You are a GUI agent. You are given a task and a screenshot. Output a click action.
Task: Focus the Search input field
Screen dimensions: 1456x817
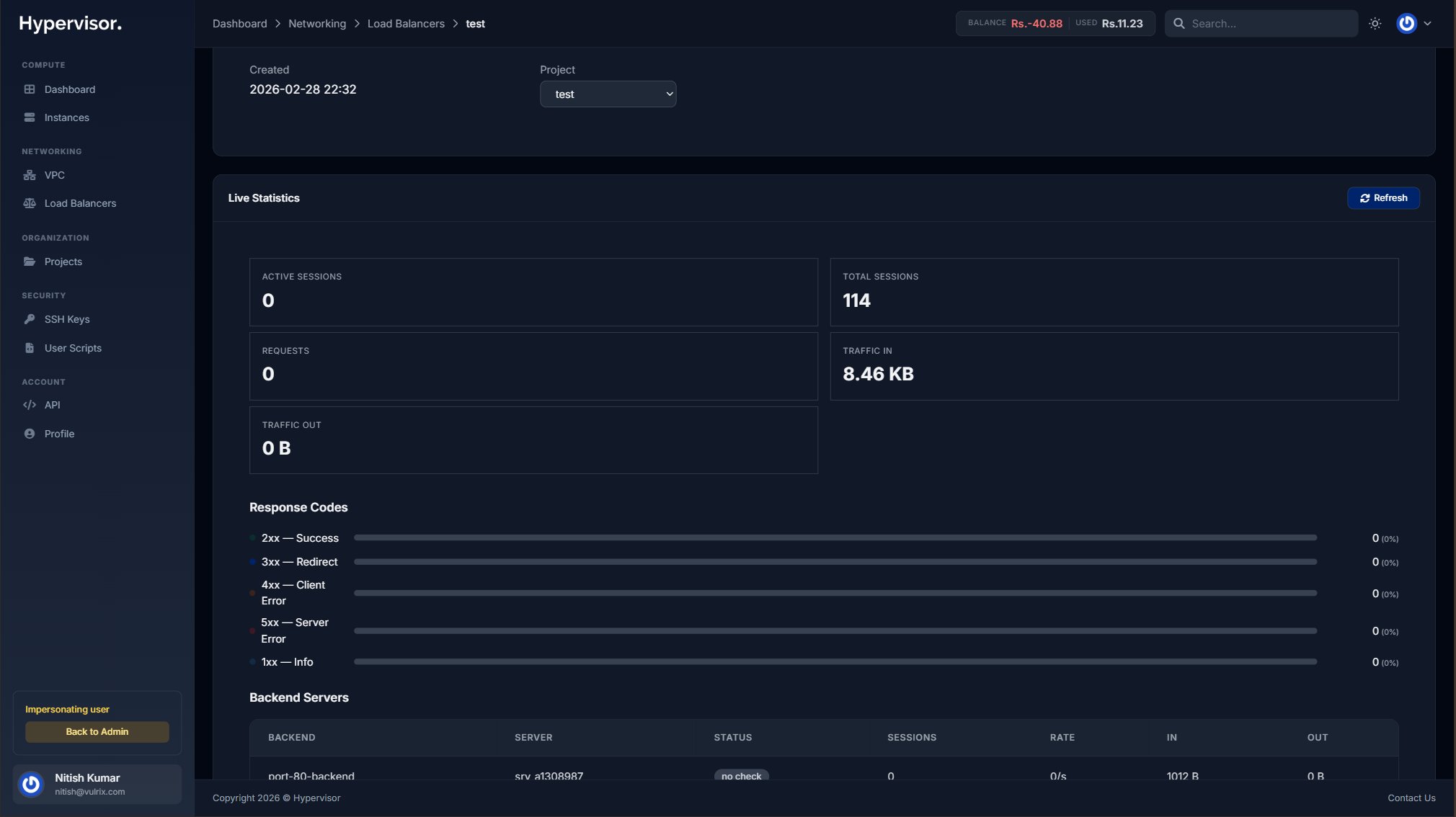1269,24
